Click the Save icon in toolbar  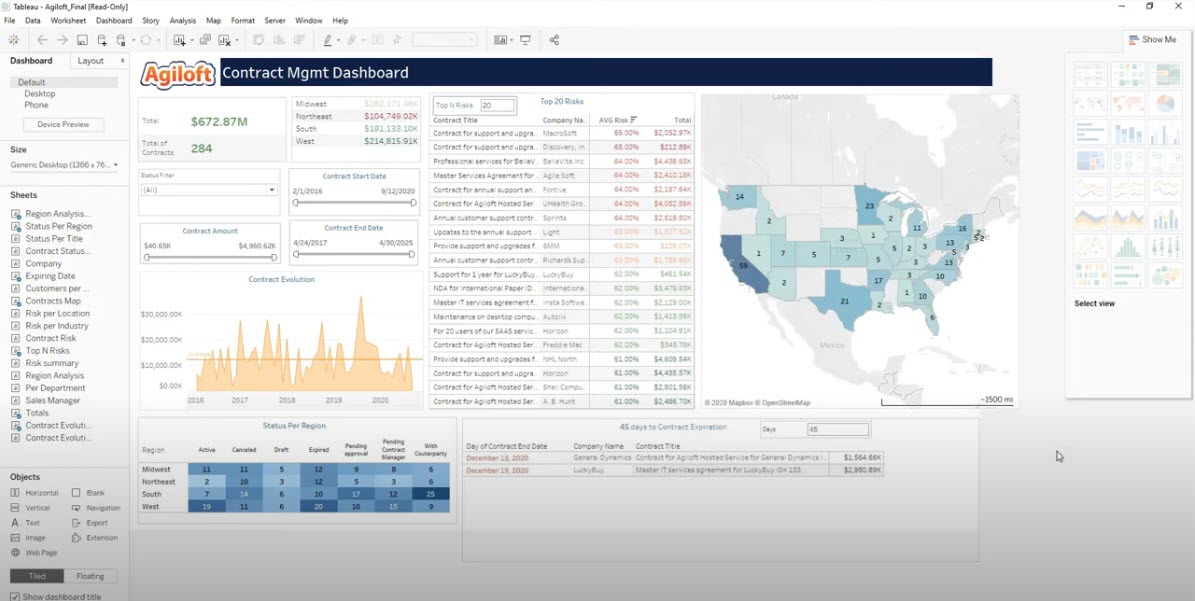click(x=82, y=40)
